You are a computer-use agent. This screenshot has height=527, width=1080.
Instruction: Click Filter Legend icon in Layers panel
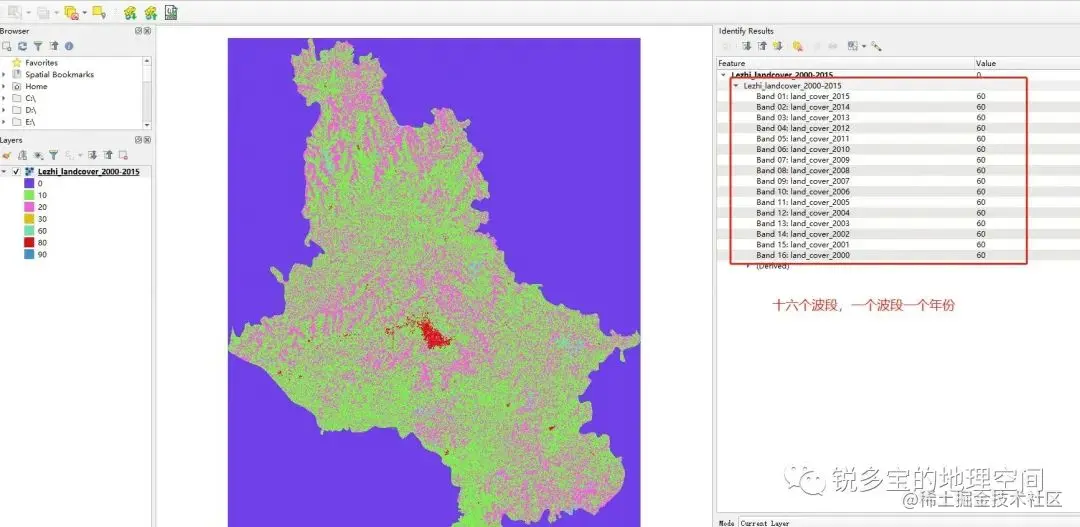click(53, 156)
